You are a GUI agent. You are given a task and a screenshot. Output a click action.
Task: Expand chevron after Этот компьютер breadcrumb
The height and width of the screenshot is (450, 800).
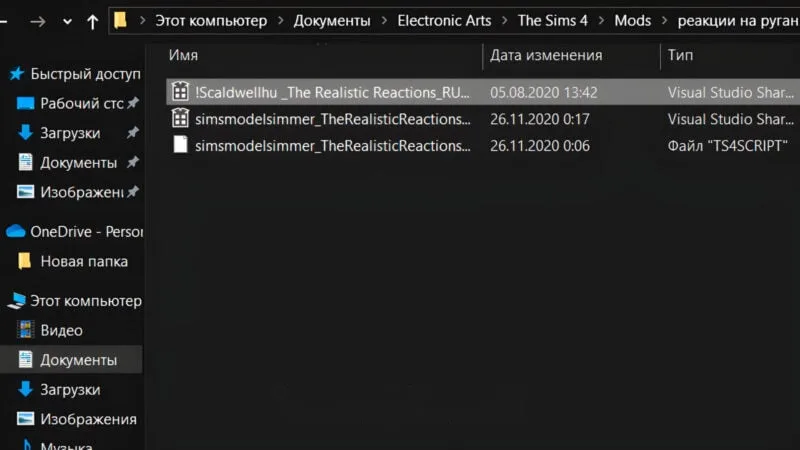click(x=281, y=21)
